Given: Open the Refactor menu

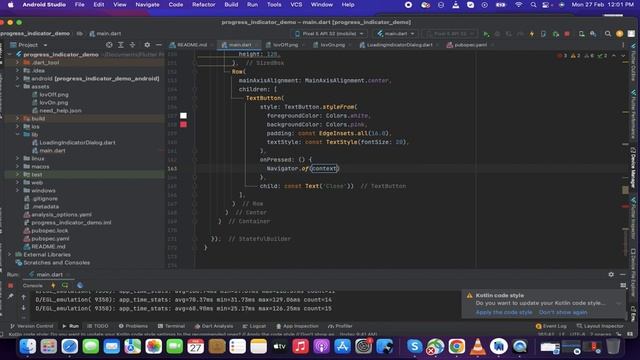Looking at the screenshot, I should [203, 4].
